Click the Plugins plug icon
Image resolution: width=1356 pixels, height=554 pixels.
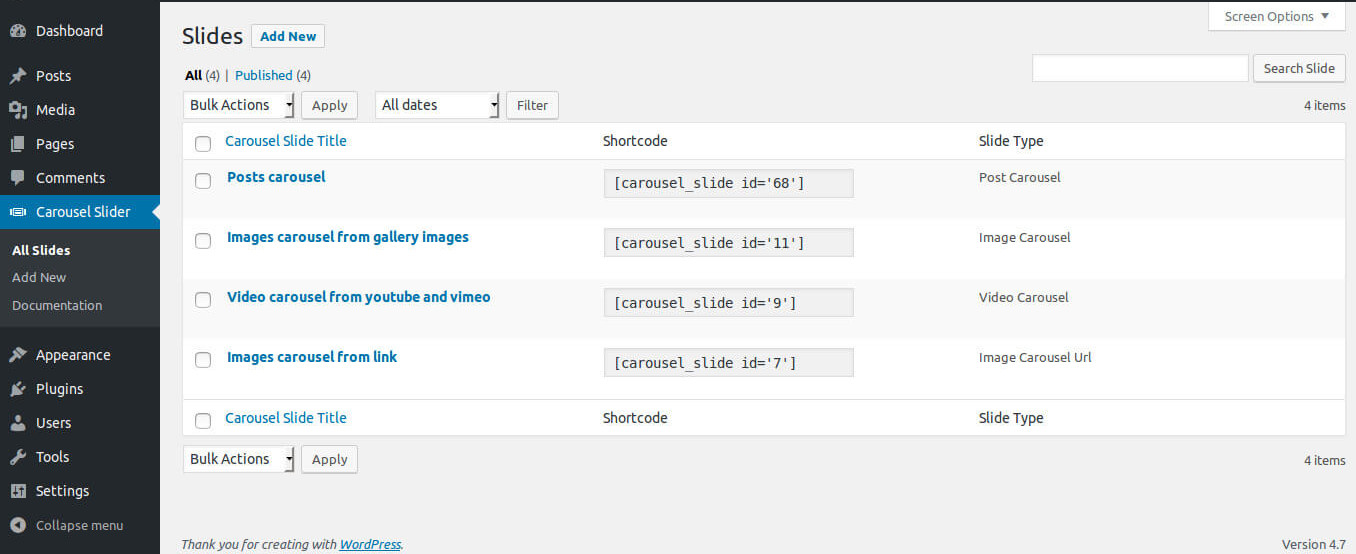[18, 389]
